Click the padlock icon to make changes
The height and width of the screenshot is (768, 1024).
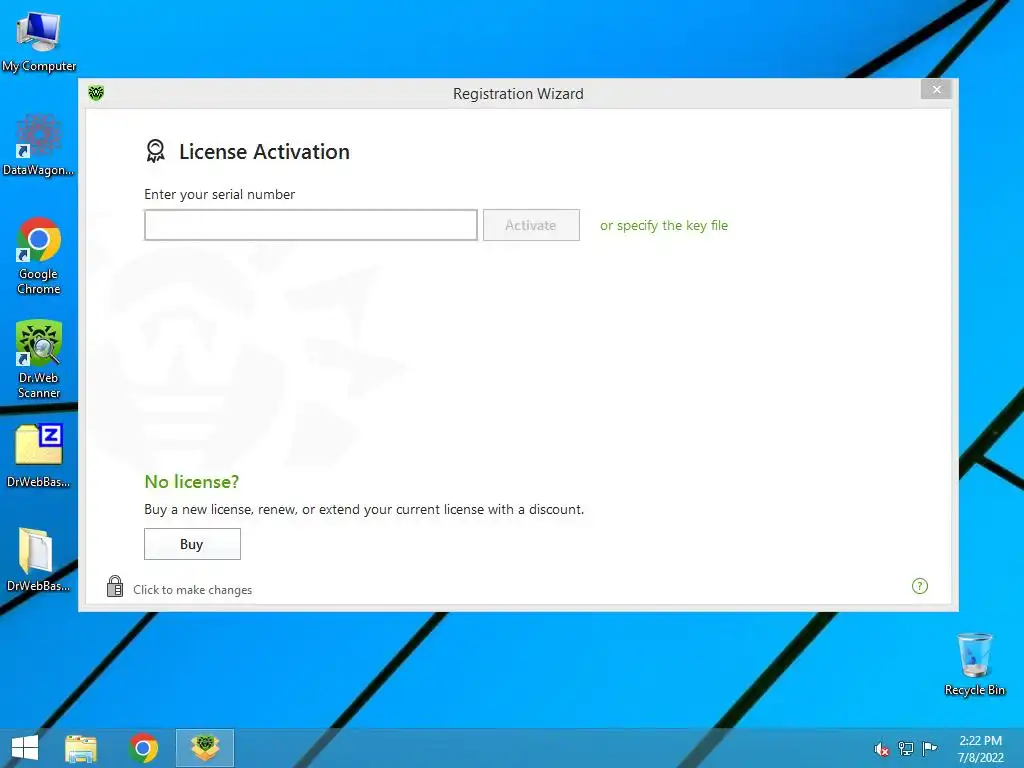115,586
